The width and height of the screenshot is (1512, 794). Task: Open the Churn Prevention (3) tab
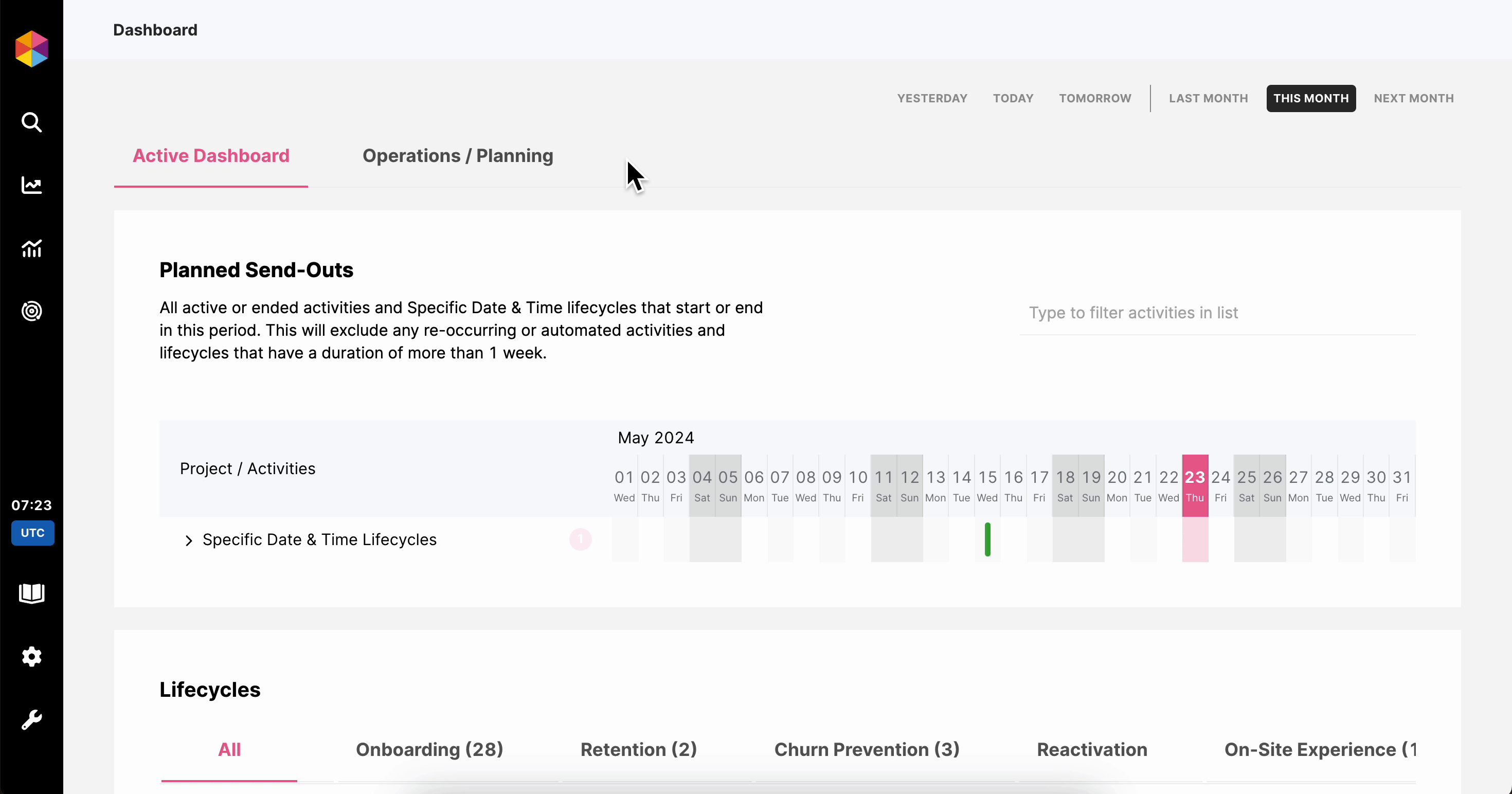[867, 749]
